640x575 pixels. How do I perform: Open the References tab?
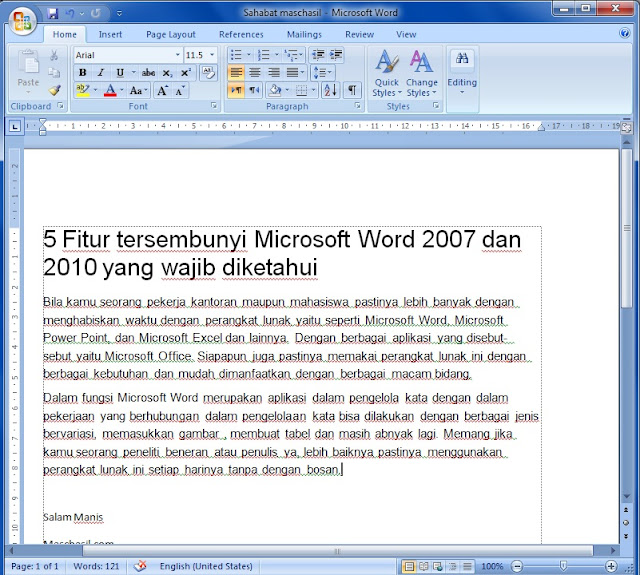pyautogui.click(x=241, y=34)
